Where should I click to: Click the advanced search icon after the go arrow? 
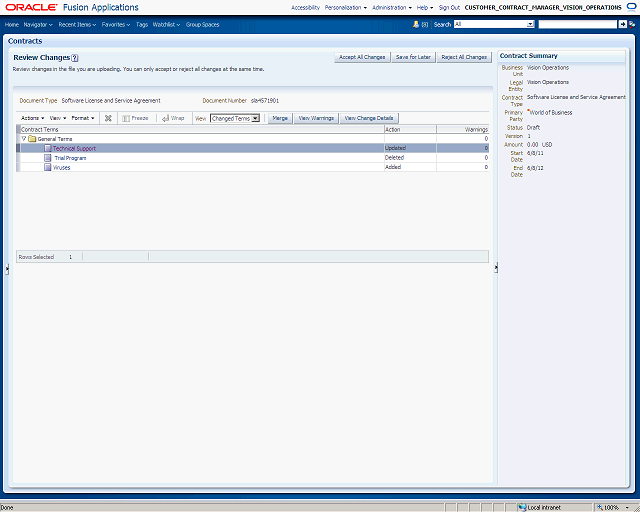(x=632, y=24)
